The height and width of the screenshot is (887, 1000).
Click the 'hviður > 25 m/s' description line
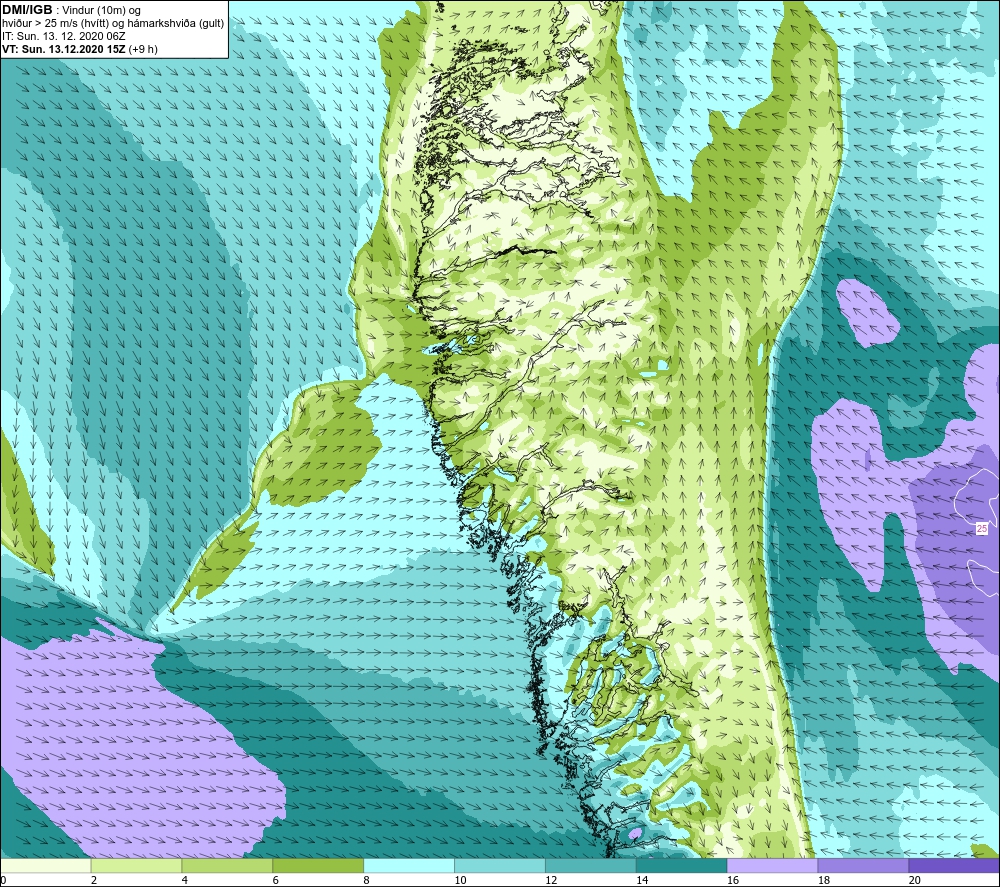113,24
